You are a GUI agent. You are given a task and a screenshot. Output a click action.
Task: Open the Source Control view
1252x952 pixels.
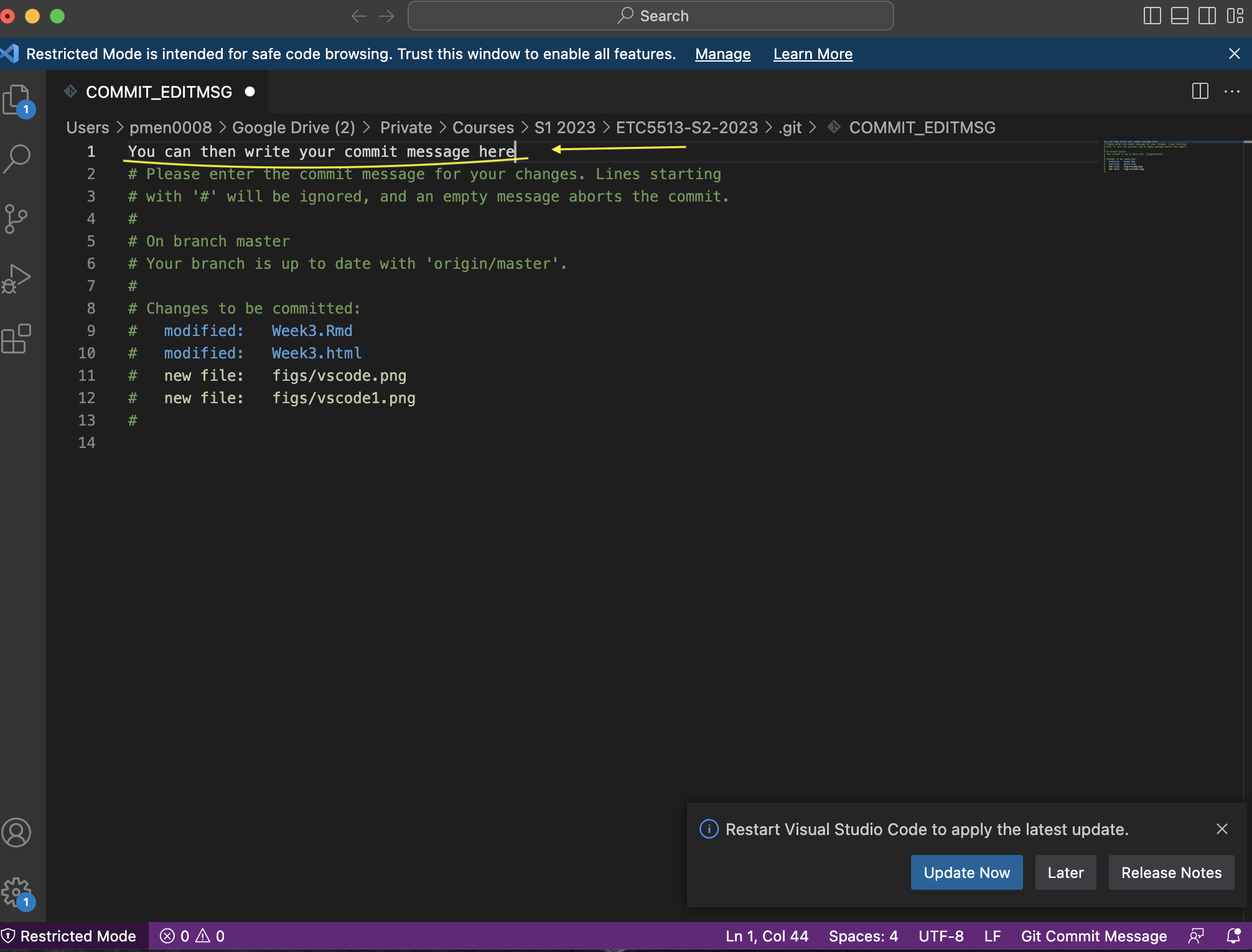point(16,219)
